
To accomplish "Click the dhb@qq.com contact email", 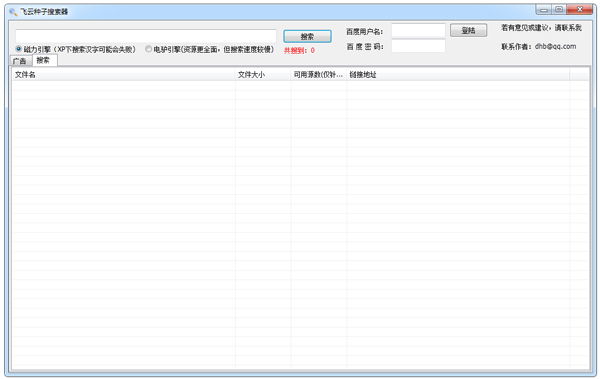I will [555, 46].
